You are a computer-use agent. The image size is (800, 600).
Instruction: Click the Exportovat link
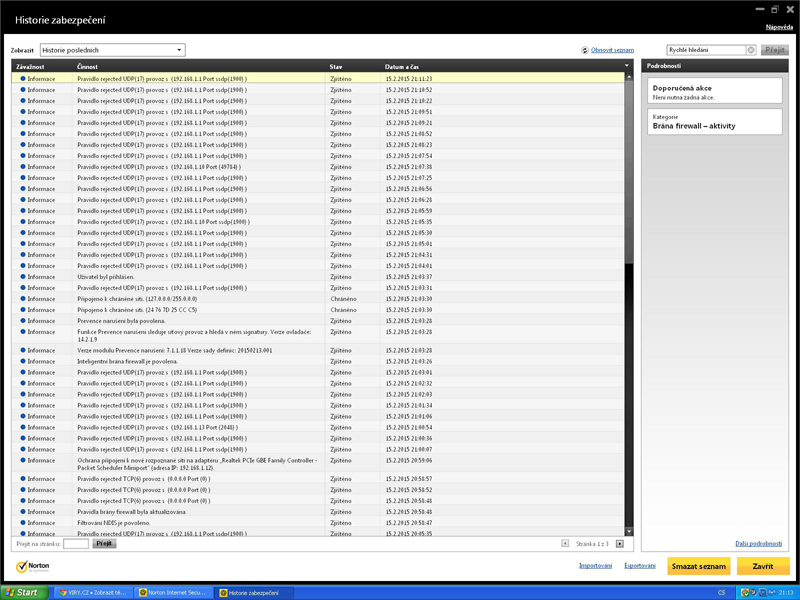[x=640, y=566]
